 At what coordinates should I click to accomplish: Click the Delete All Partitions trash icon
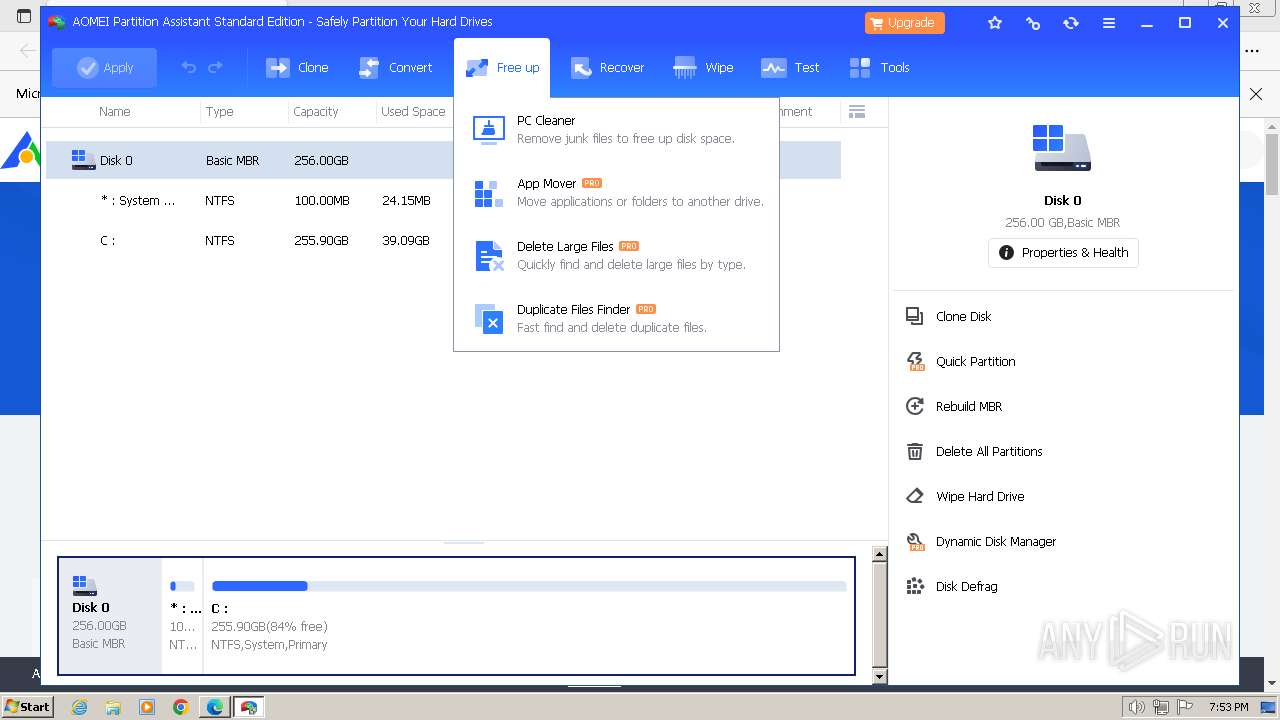pos(915,451)
